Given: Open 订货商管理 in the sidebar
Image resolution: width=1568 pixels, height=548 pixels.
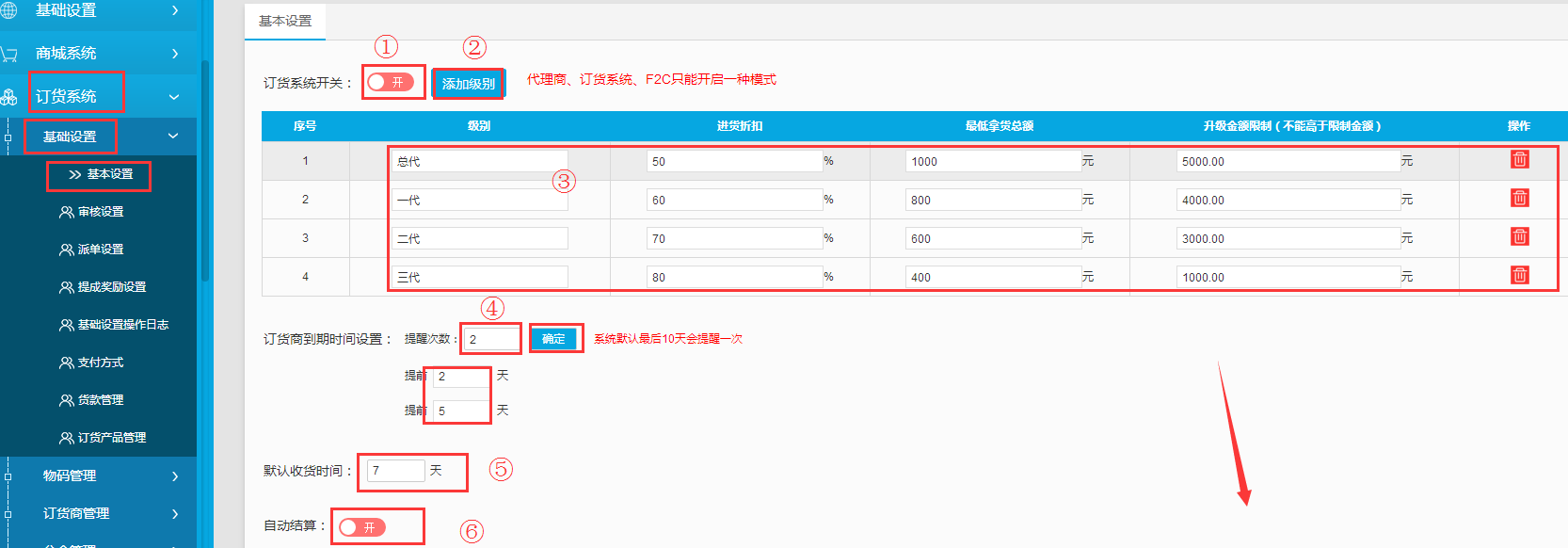Looking at the screenshot, I should (x=76, y=513).
